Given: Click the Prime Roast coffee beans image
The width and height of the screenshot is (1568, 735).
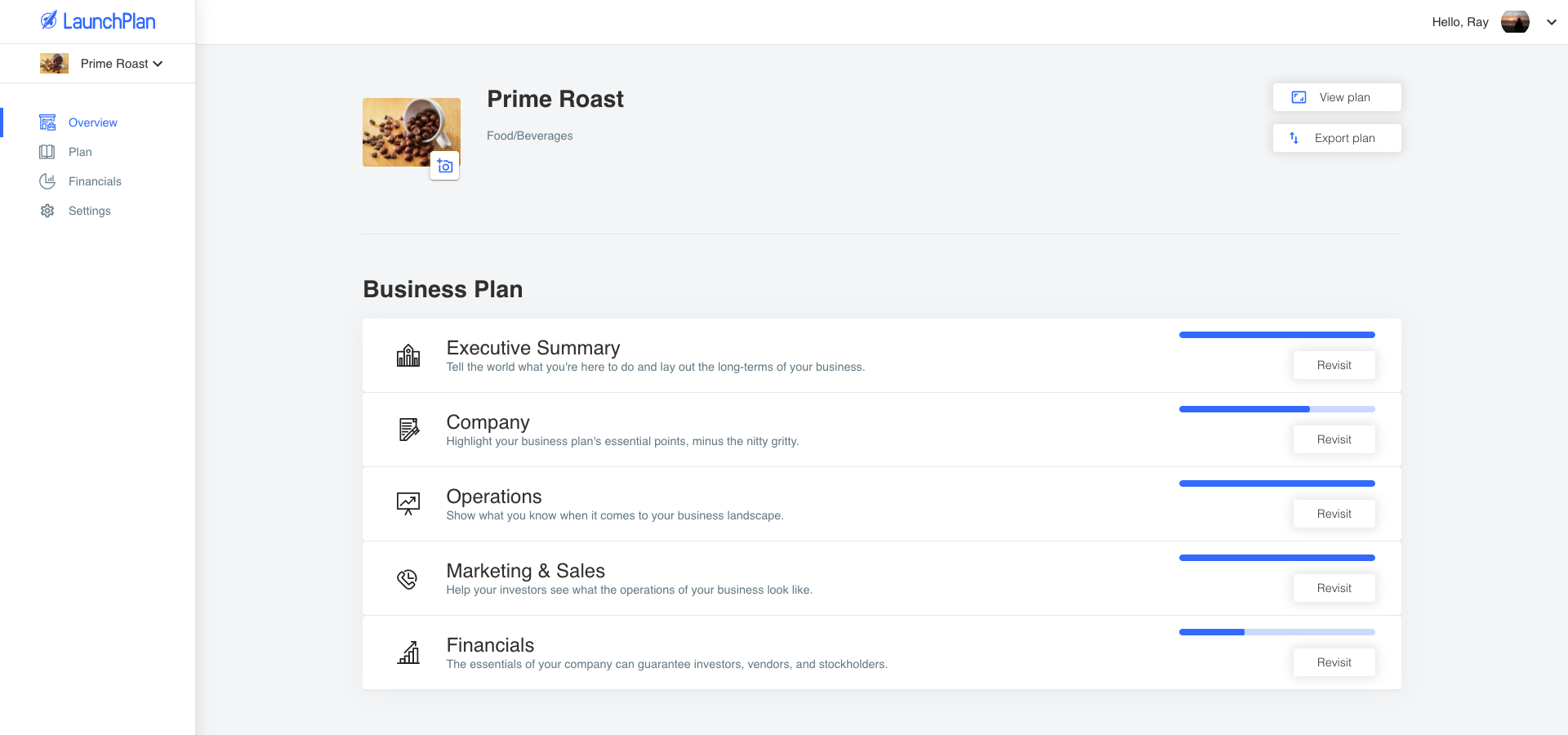Looking at the screenshot, I should tap(412, 132).
